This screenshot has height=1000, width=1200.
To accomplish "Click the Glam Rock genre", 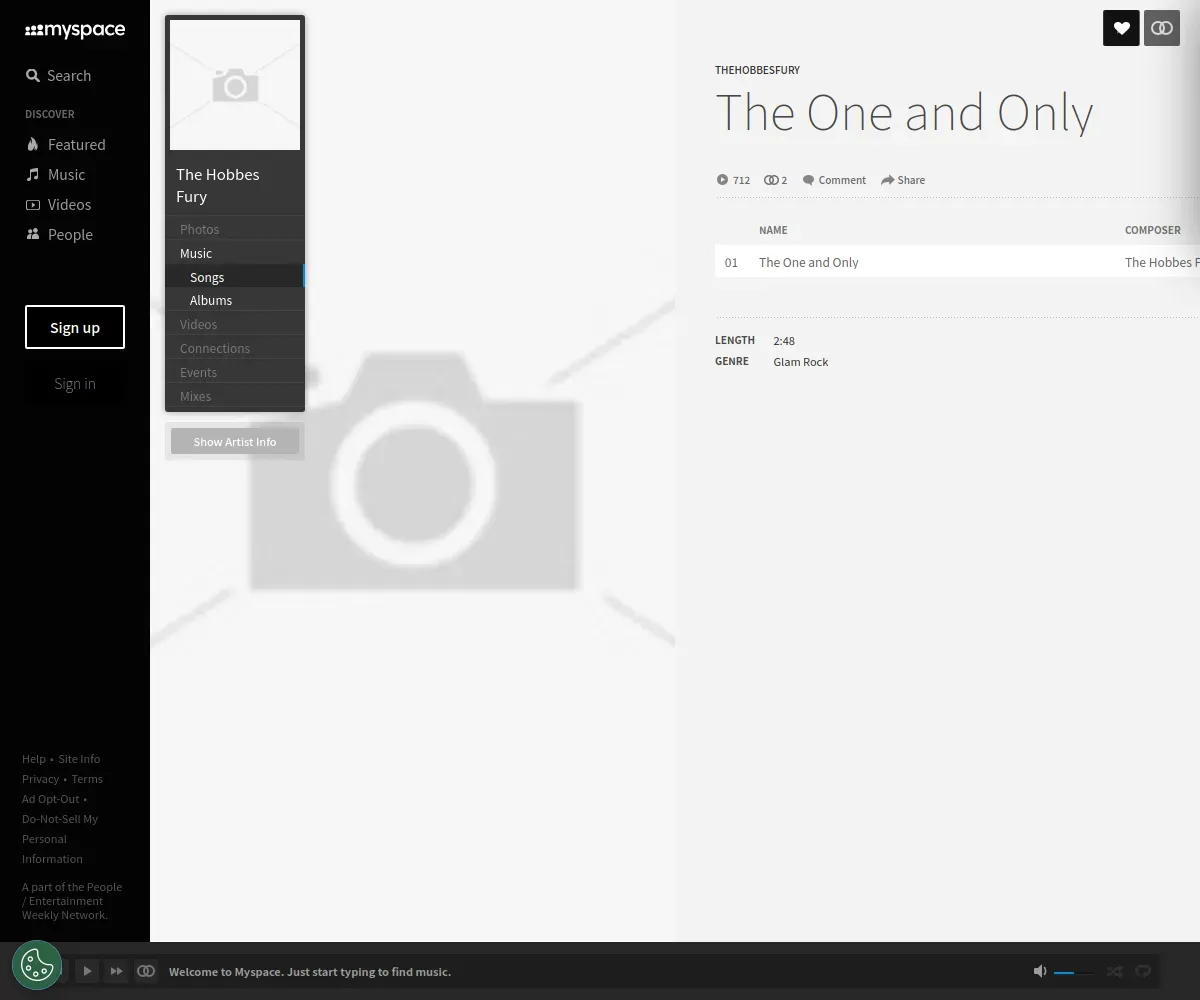I will (x=801, y=362).
